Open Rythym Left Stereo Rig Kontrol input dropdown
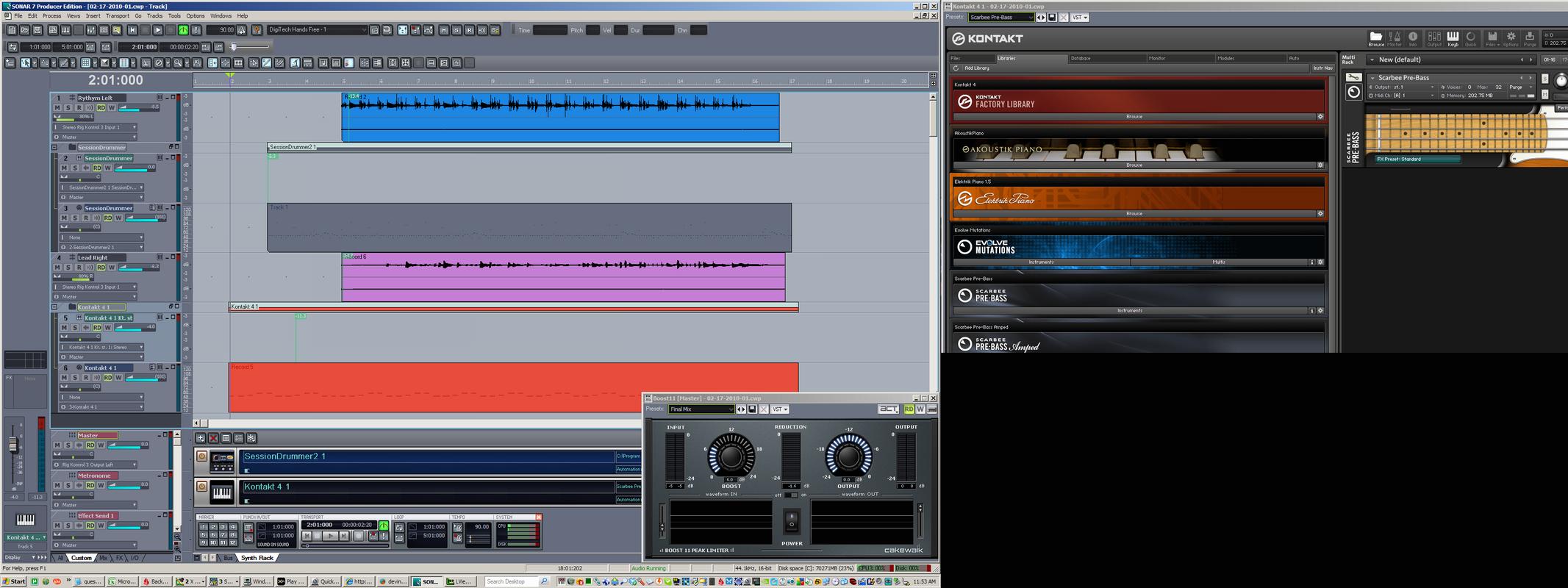This screenshot has height=588, width=1568. [x=99, y=127]
